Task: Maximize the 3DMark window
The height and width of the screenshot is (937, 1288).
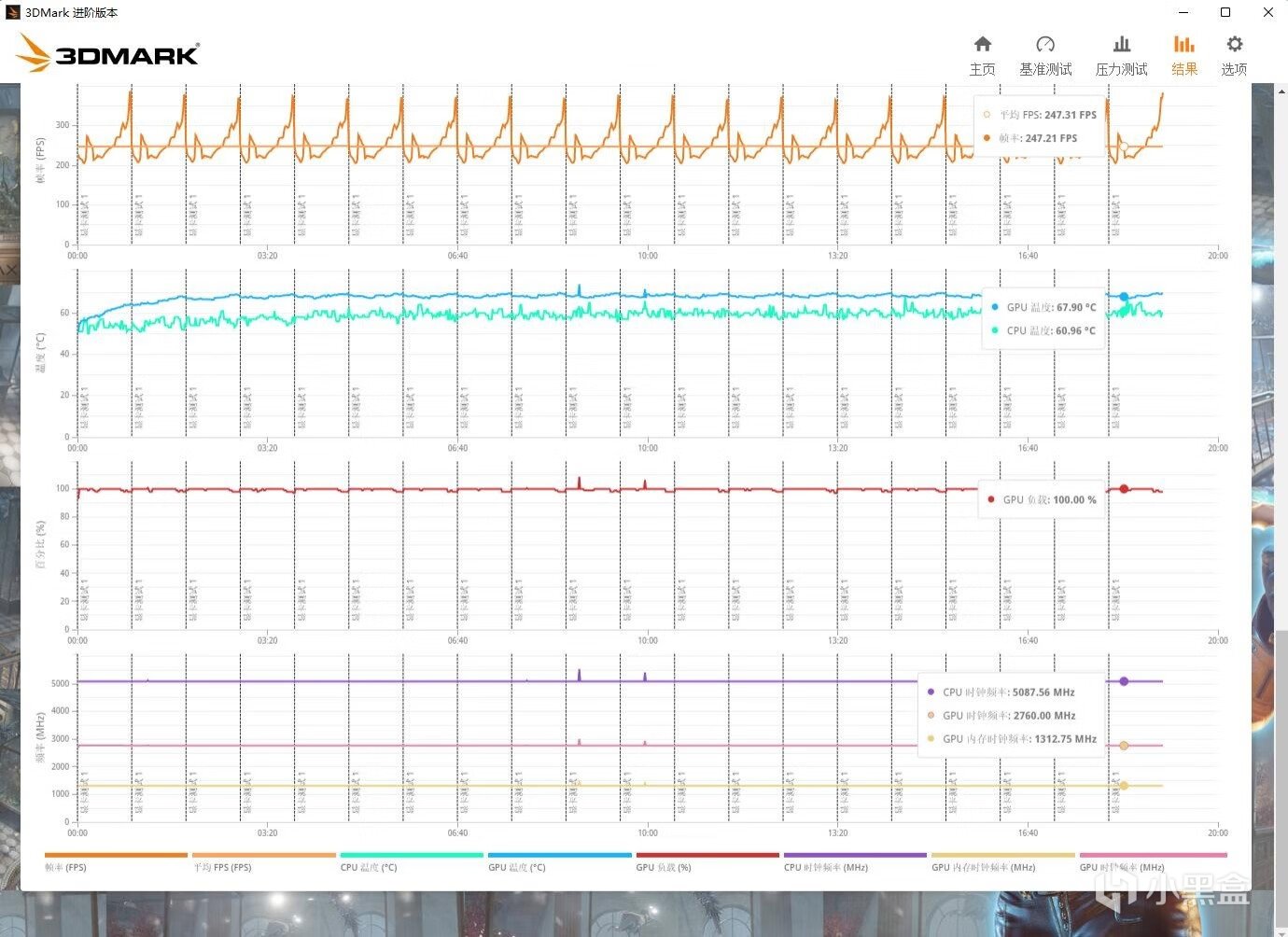Action: [x=1225, y=12]
